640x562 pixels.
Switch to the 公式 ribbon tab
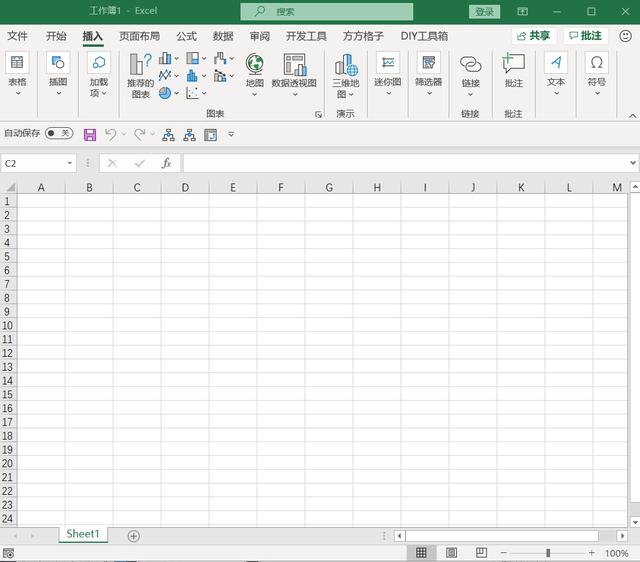point(186,36)
